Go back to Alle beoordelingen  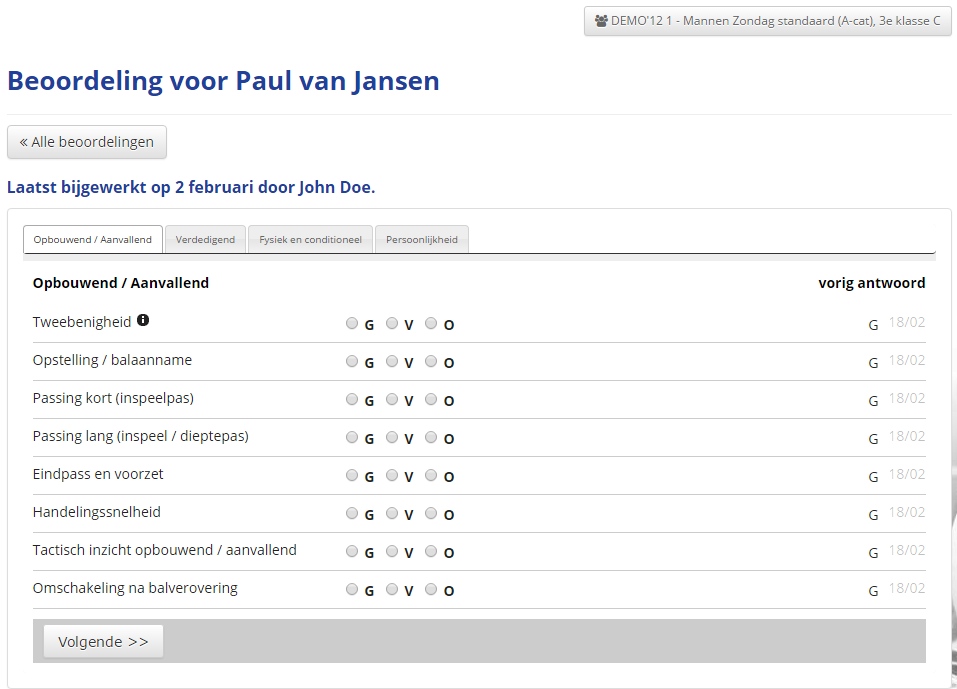(x=87, y=142)
